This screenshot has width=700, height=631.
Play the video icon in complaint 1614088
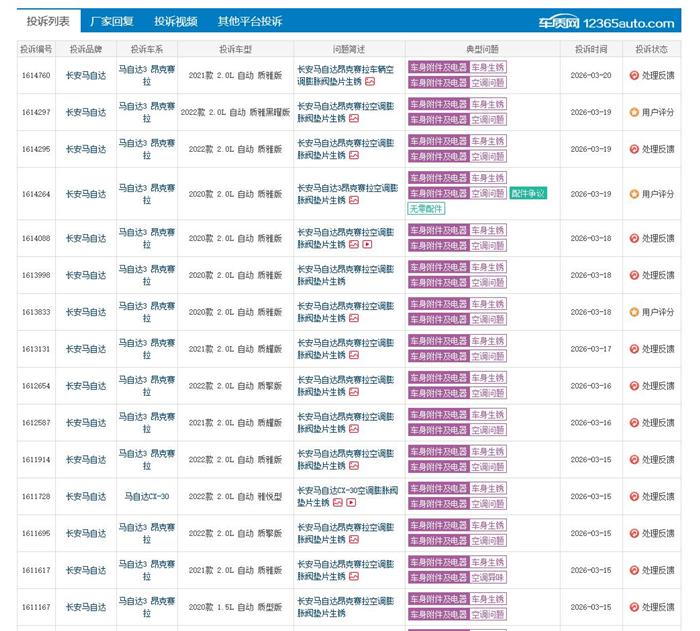(367, 244)
